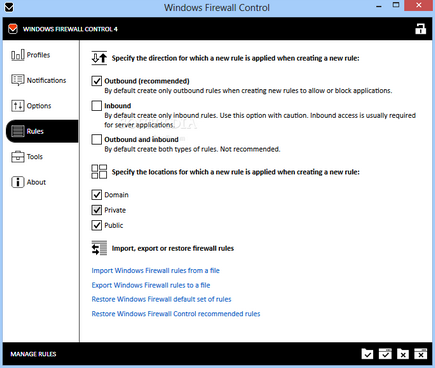Screen dimensions: 435x368
Task: Click second checkmark window icon in bottom bar
Action: [385, 354]
